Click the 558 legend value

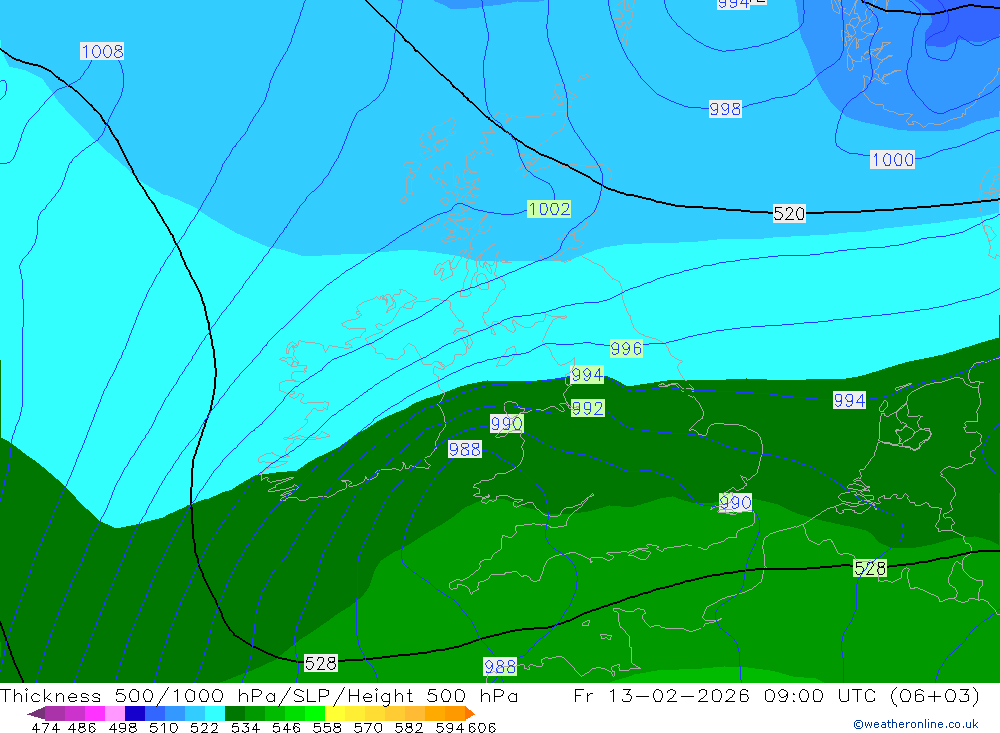[327, 728]
